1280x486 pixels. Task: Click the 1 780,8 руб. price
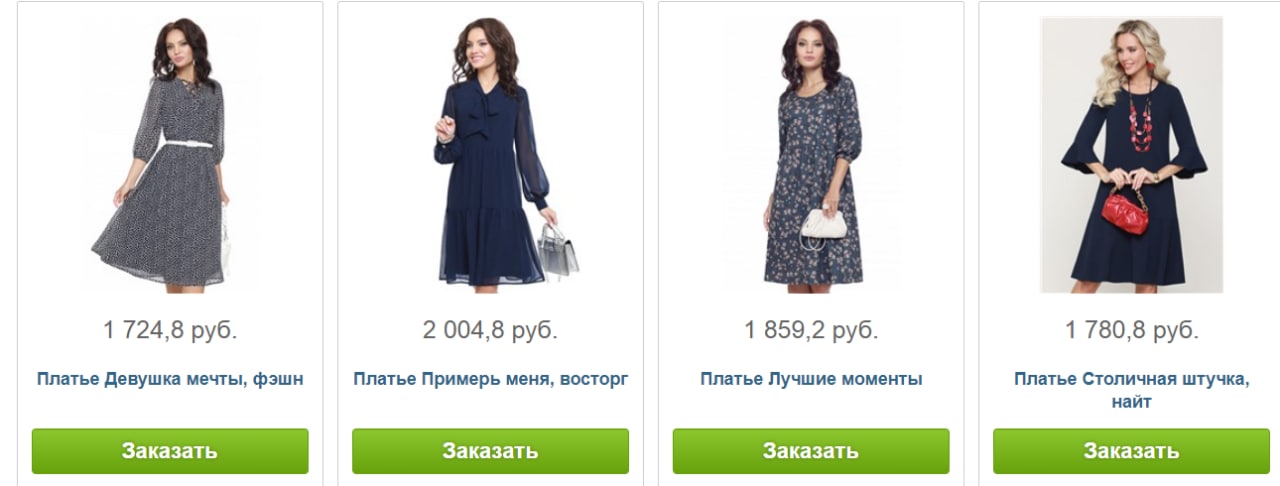(1131, 330)
